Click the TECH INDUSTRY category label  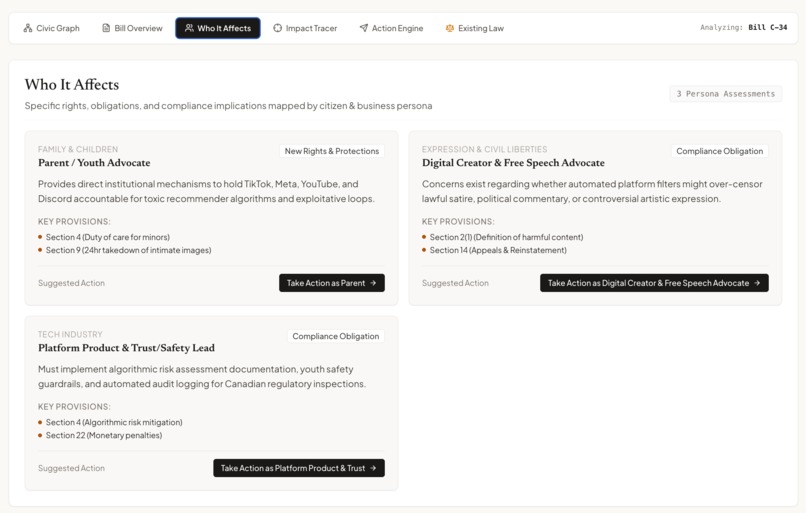tap(70, 334)
